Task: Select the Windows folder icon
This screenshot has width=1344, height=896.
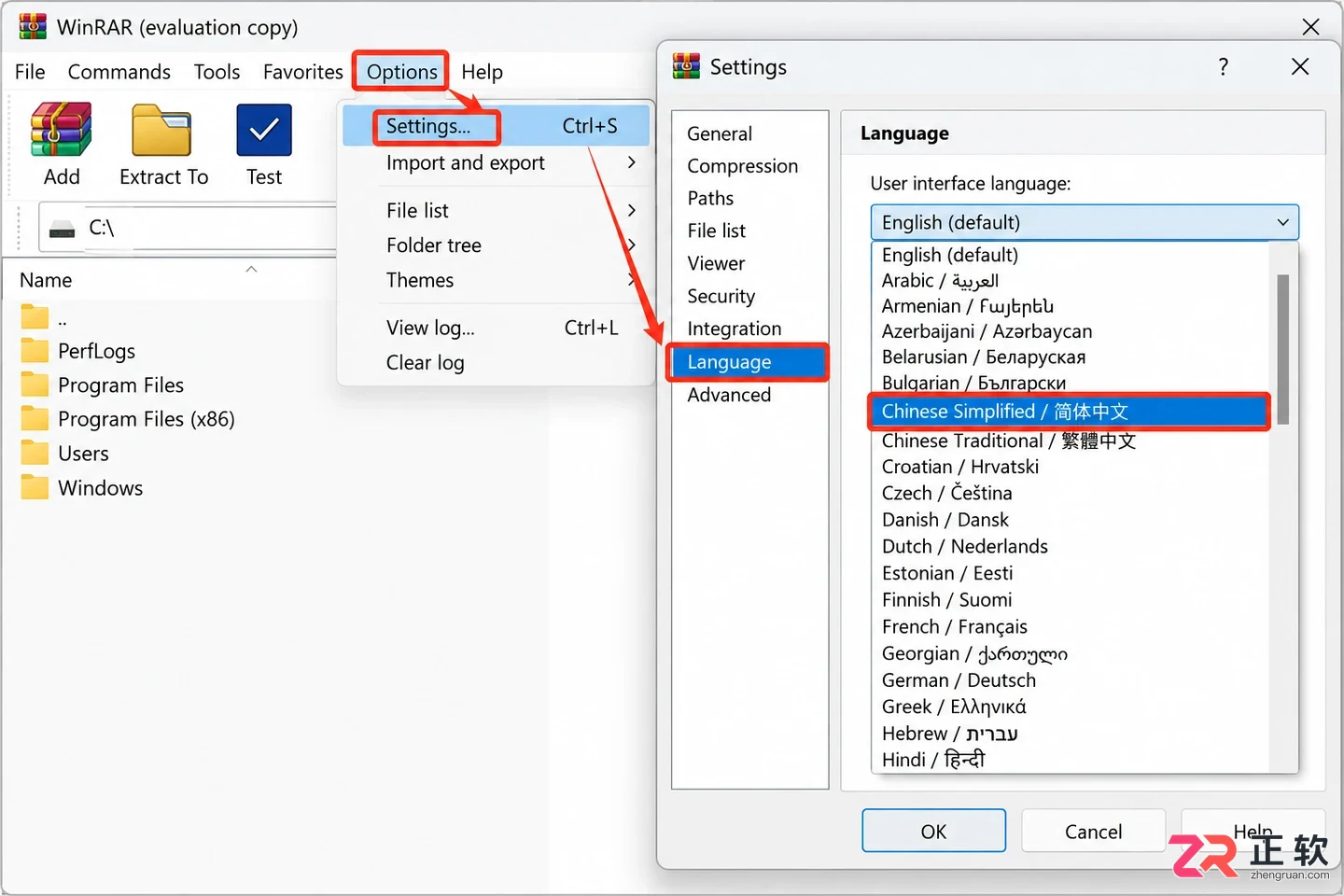Action: pos(35,488)
